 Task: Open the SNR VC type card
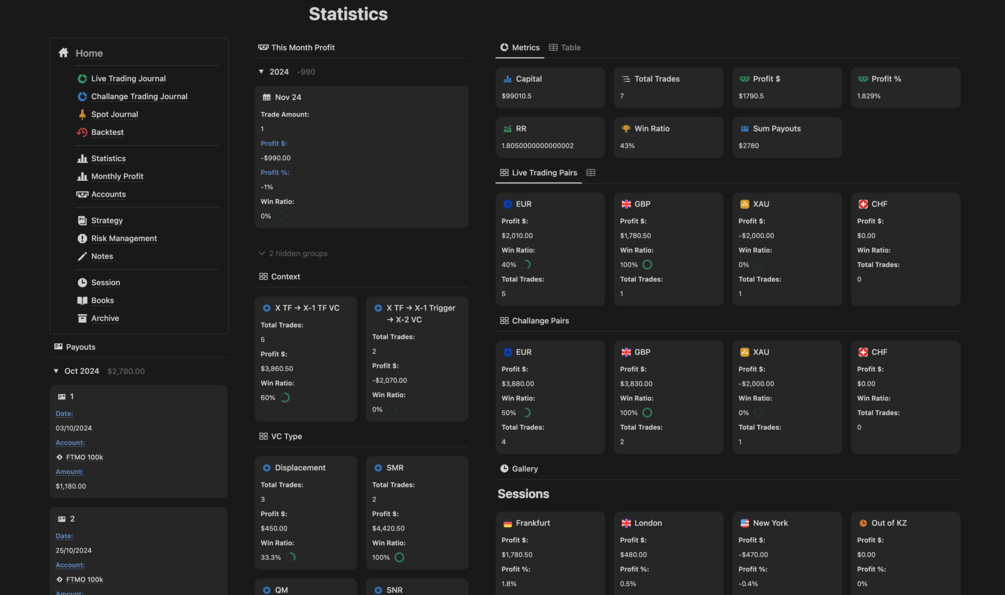417,587
